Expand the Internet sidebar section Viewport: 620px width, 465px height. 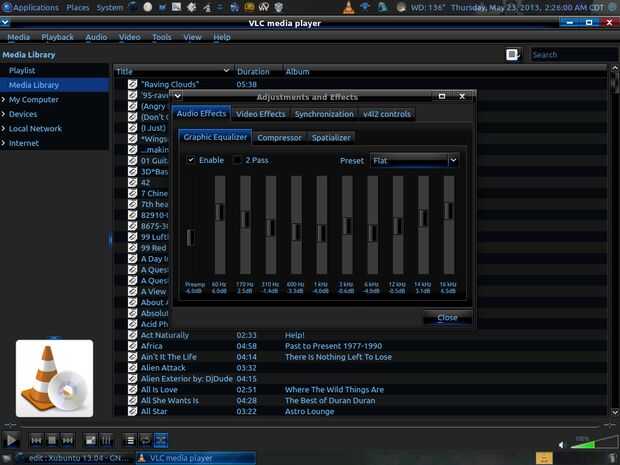4,143
